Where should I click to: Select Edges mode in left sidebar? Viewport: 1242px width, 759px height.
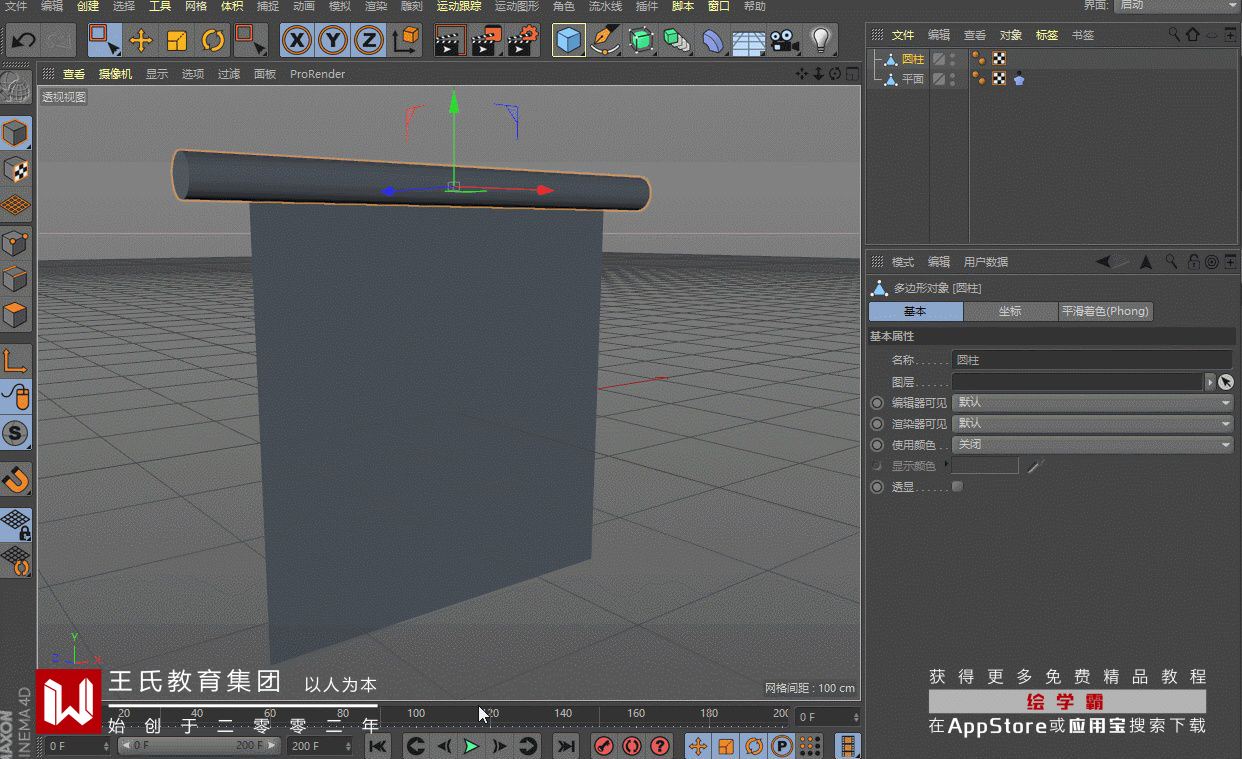[16, 280]
